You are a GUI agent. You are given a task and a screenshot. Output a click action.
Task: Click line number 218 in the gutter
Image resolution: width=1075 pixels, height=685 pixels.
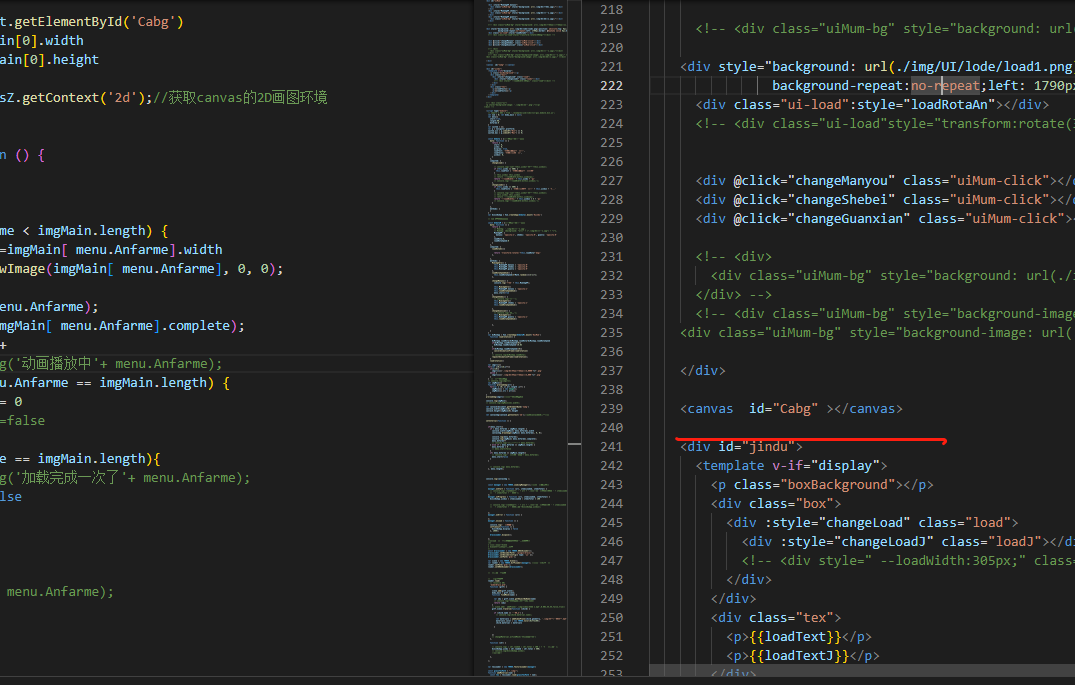click(612, 10)
